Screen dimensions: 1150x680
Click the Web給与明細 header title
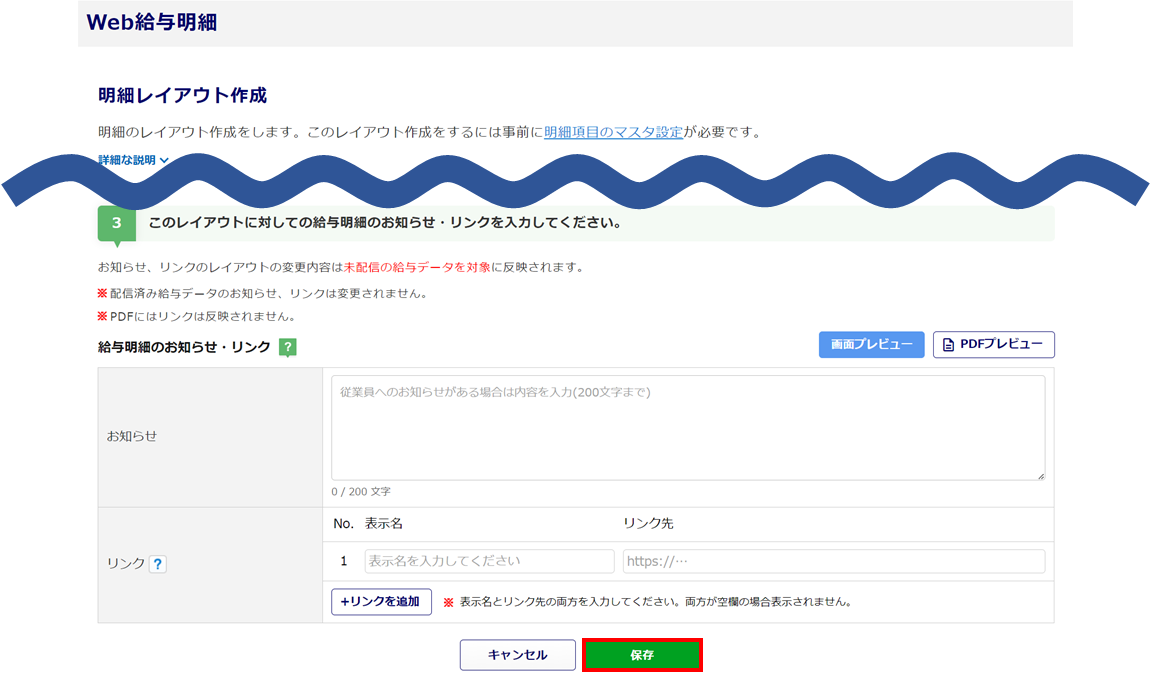tap(152, 23)
